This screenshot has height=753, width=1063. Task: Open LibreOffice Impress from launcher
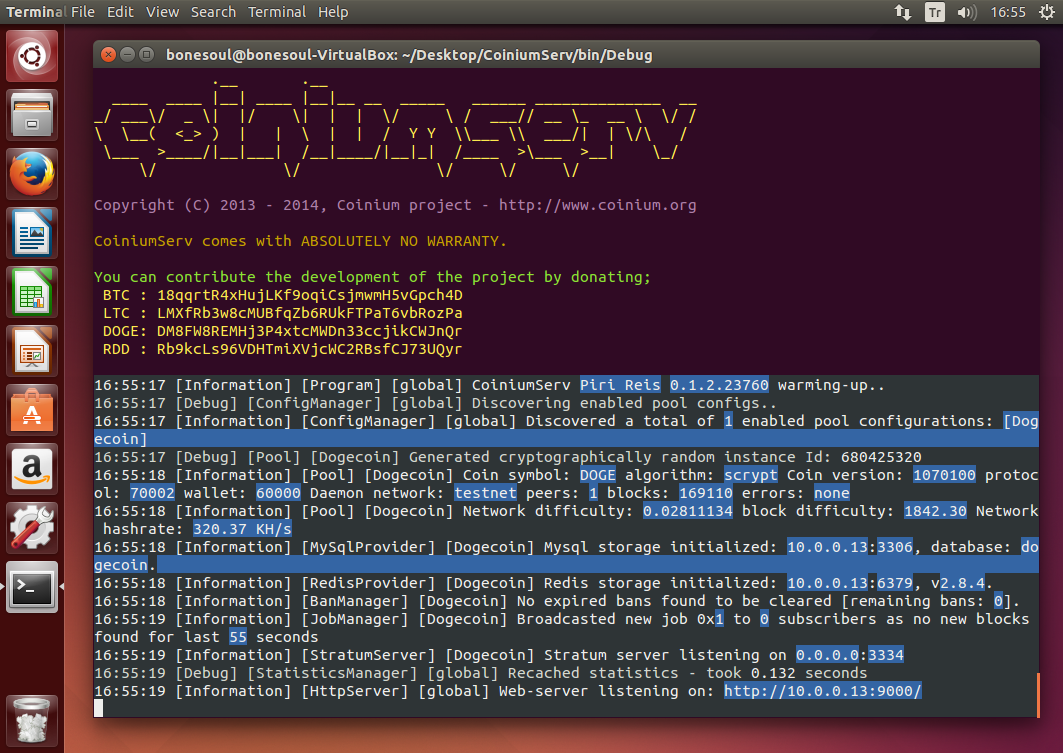(x=32, y=351)
